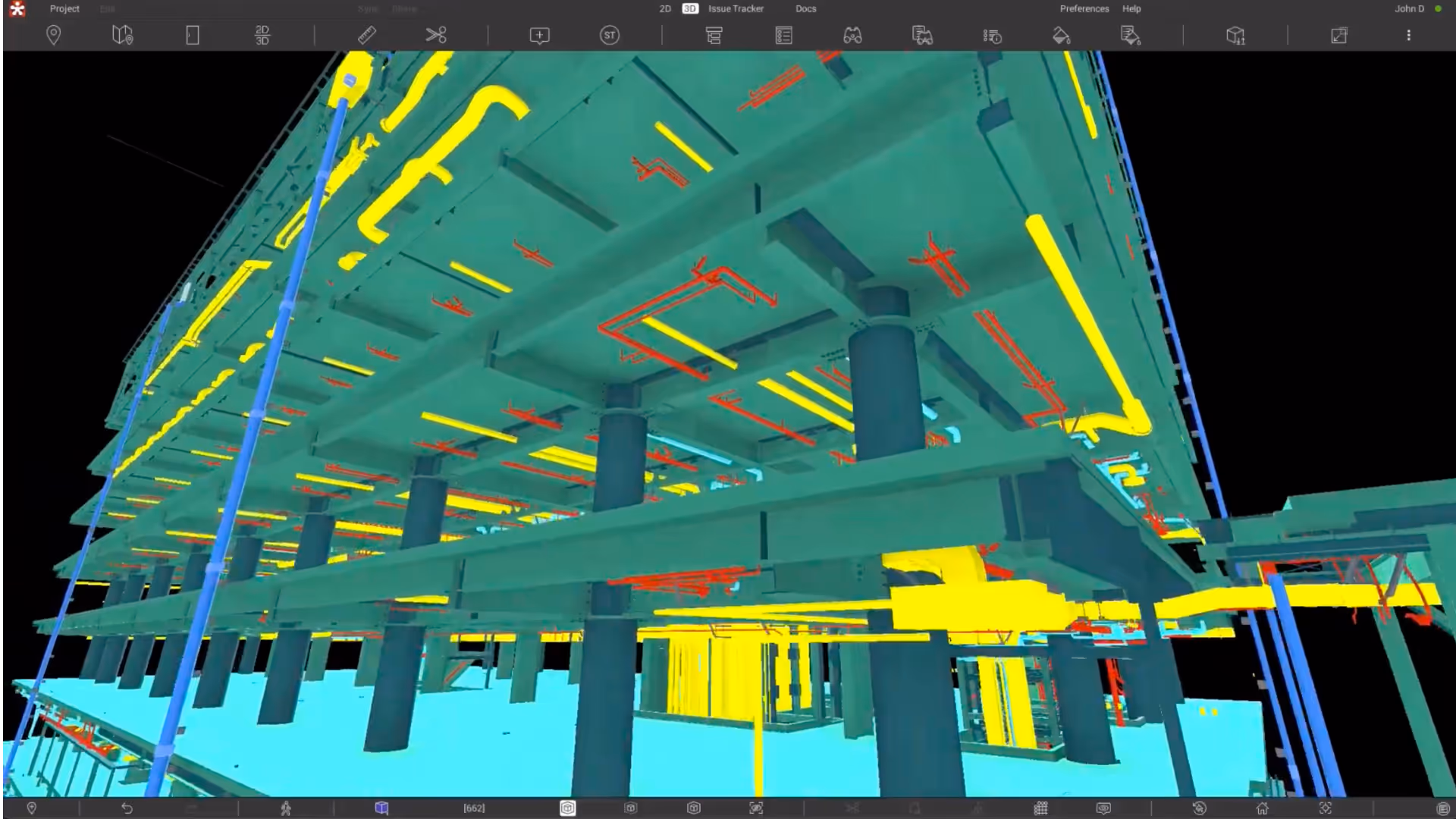Click the location pin icon in top toolbar
Screen dimensions: 1456x819
53,35
